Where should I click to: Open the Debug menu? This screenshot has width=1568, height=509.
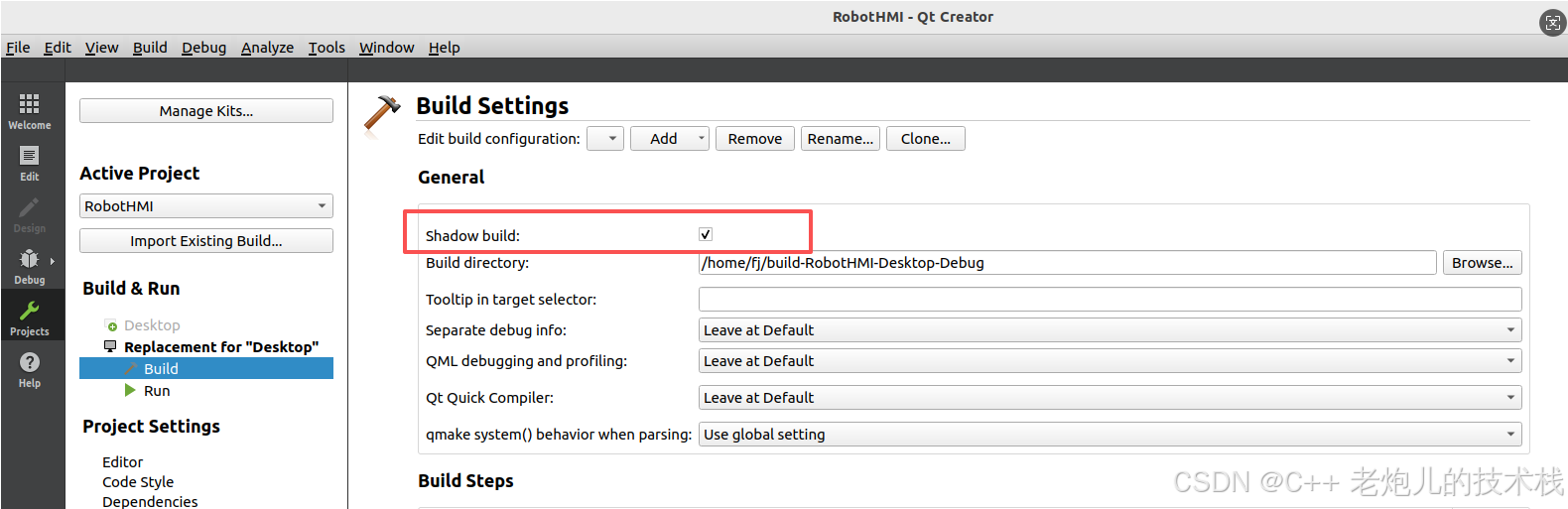tap(203, 48)
